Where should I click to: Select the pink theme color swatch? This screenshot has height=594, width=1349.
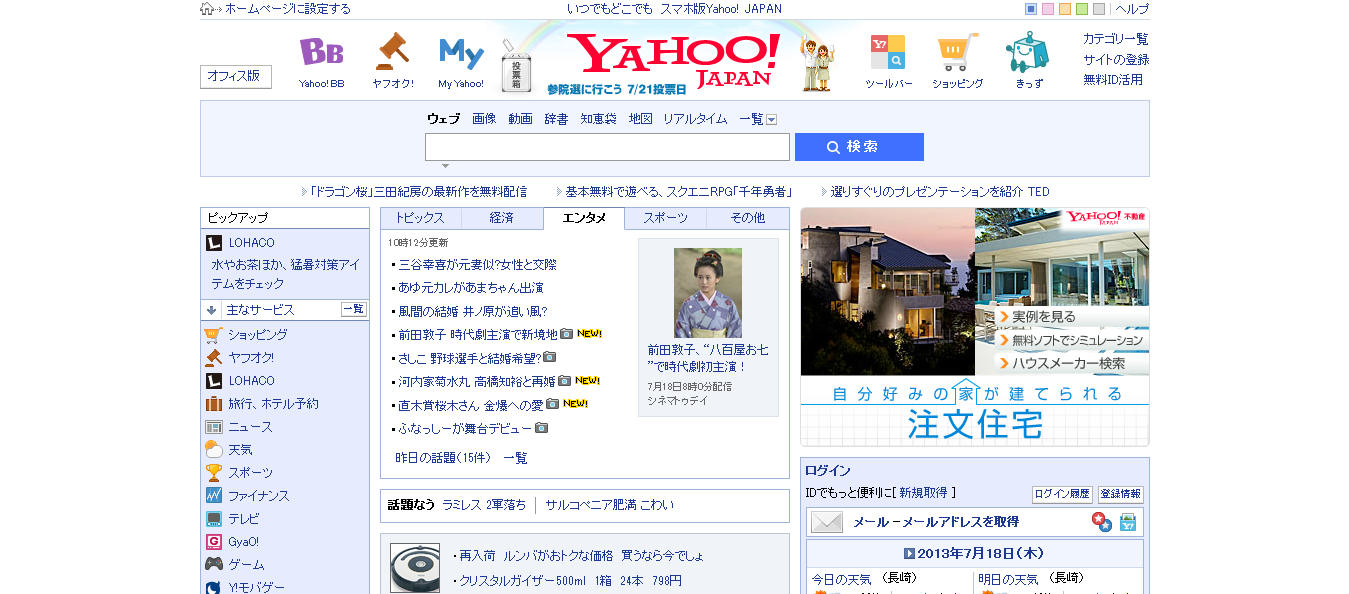click(x=1048, y=9)
